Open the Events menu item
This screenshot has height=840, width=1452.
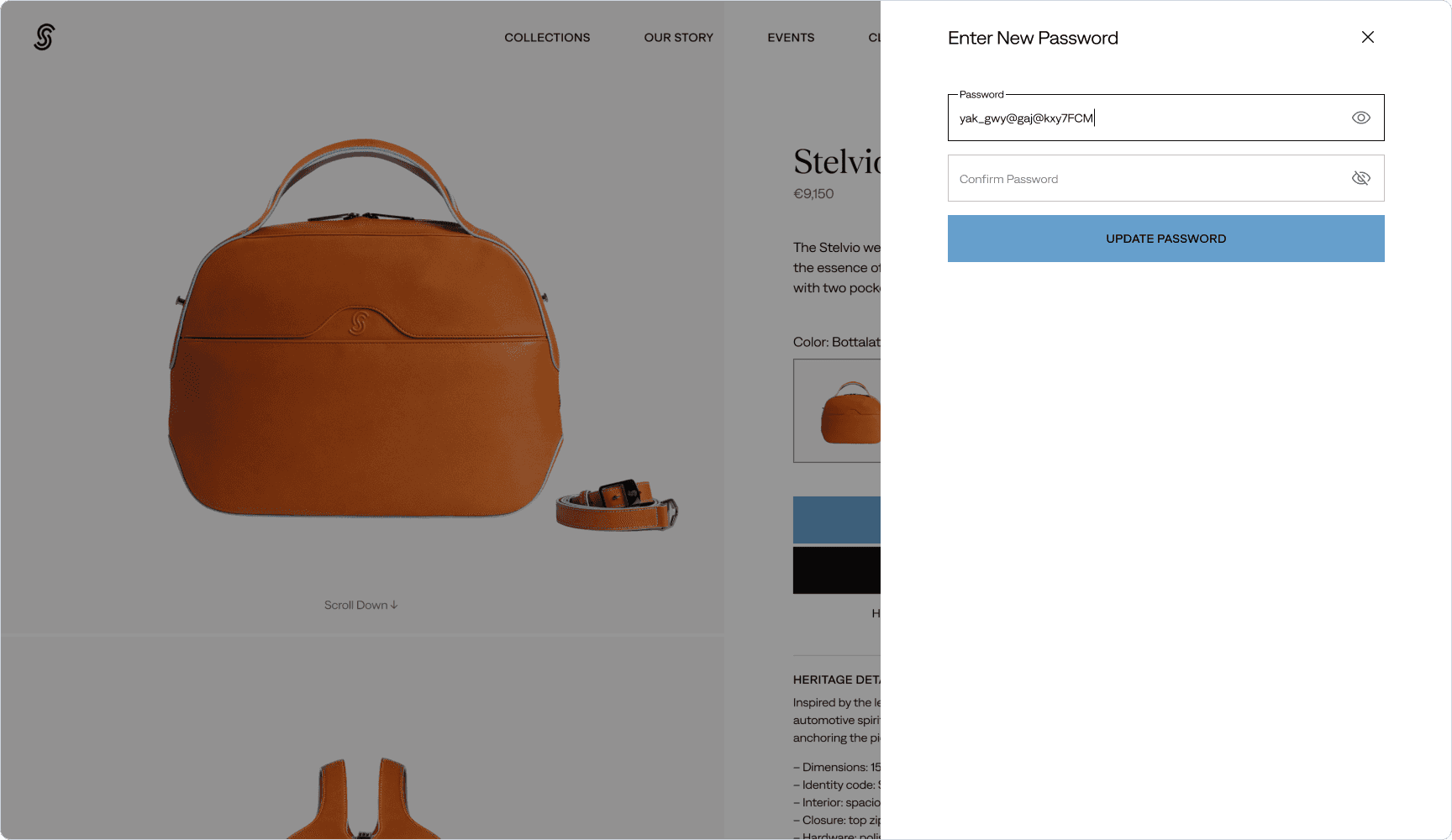[791, 38]
